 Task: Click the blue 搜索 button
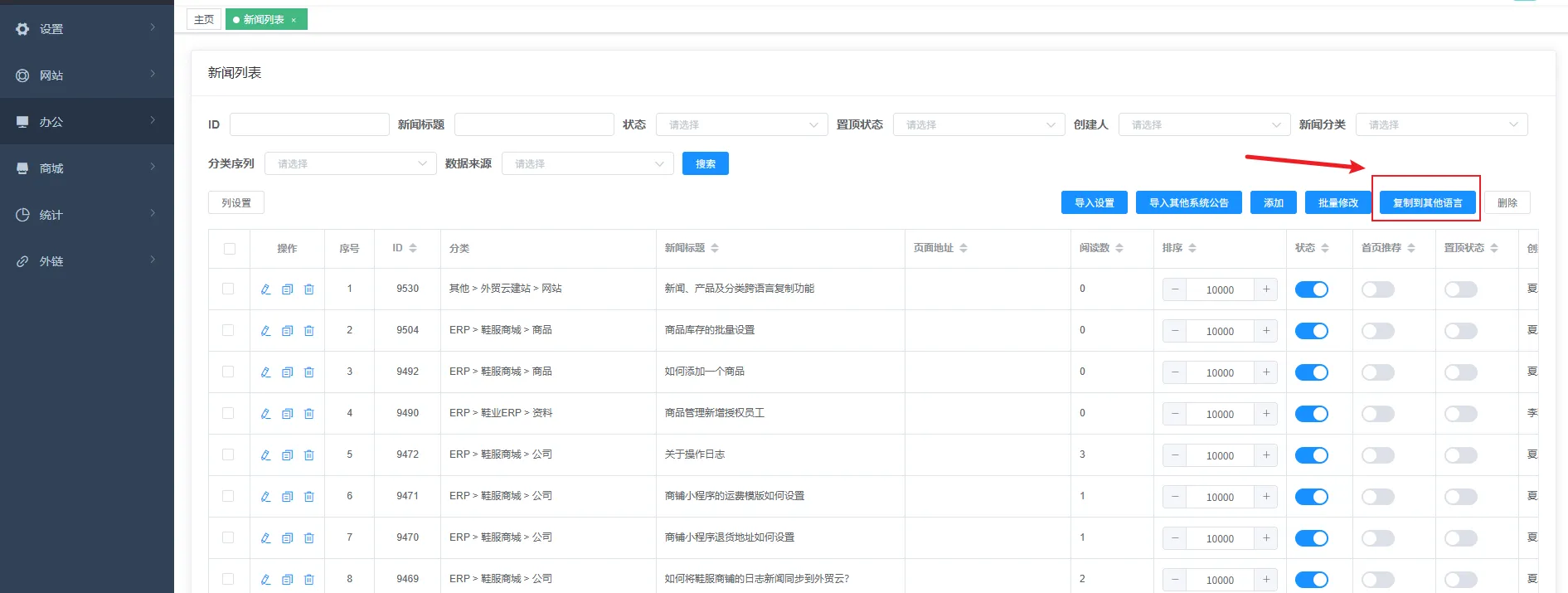705,163
